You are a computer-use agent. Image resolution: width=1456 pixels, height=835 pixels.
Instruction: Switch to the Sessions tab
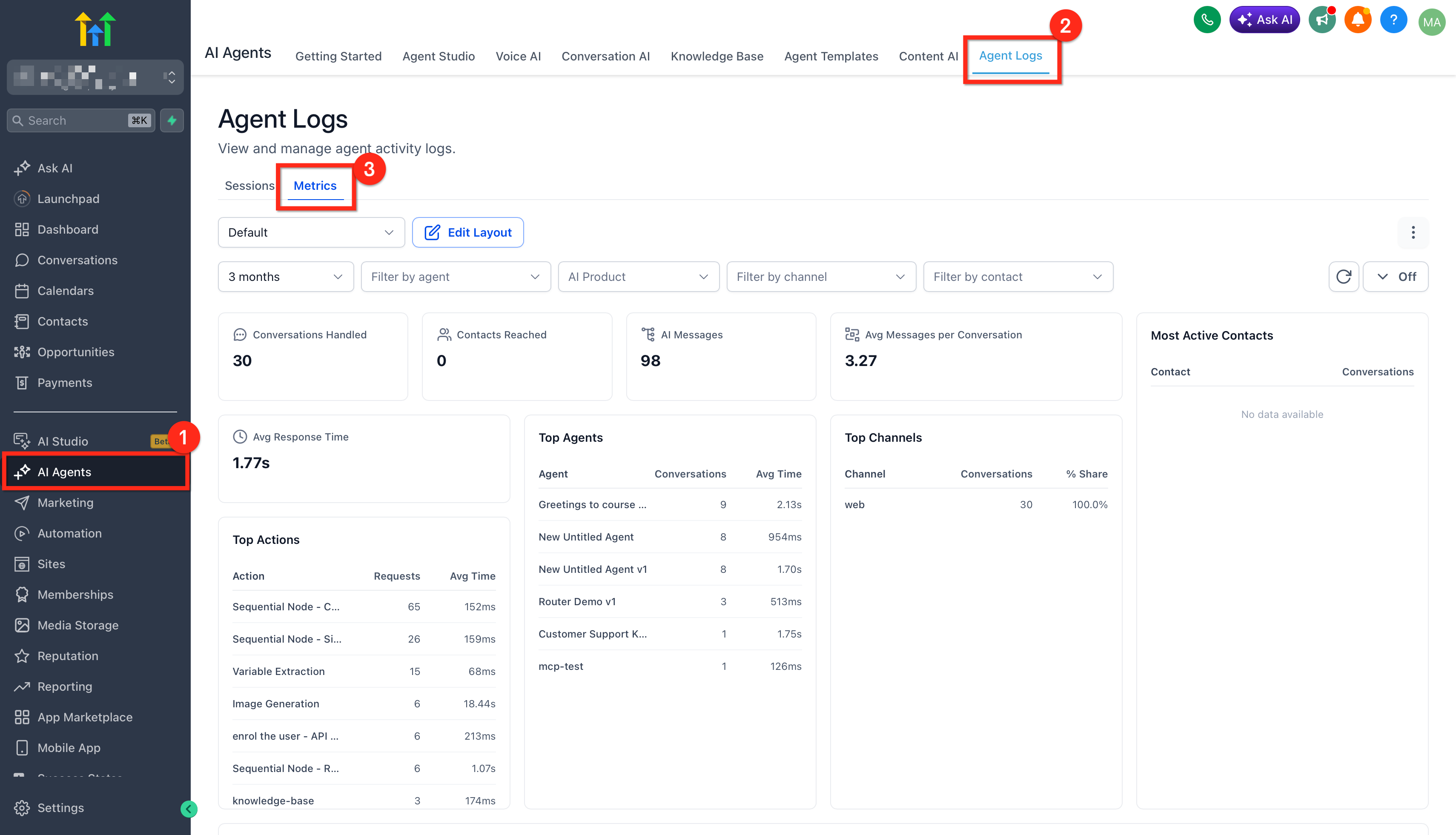(249, 186)
